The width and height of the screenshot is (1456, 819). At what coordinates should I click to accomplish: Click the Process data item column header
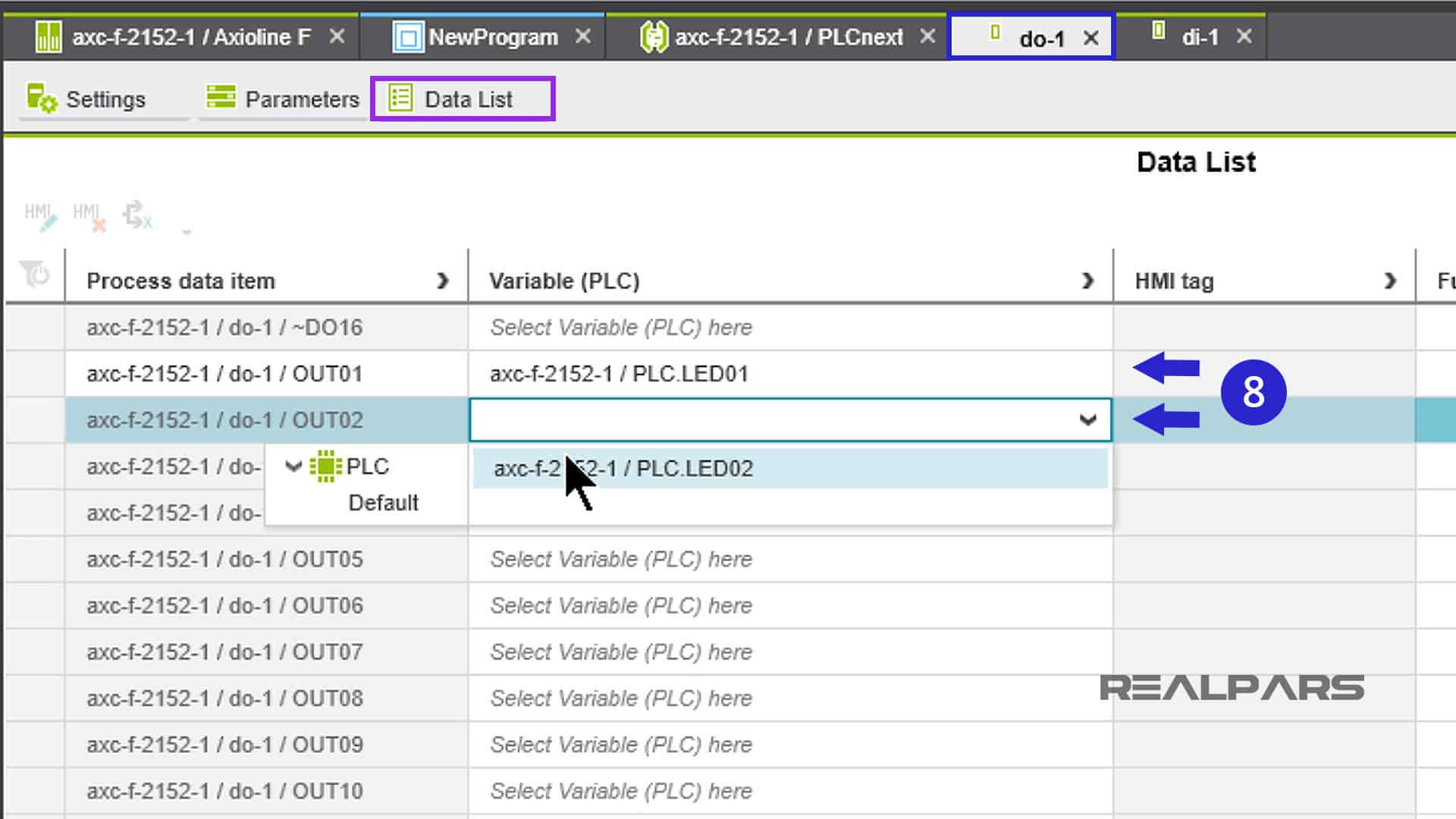click(265, 280)
